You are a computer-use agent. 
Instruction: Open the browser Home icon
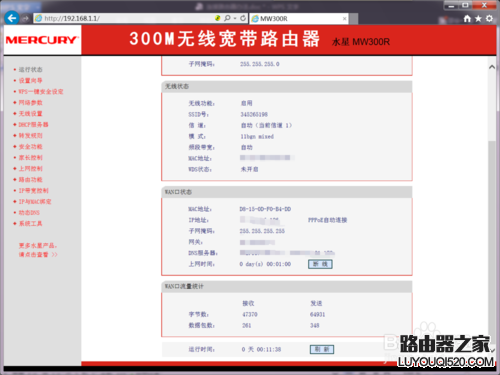click(x=467, y=19)
